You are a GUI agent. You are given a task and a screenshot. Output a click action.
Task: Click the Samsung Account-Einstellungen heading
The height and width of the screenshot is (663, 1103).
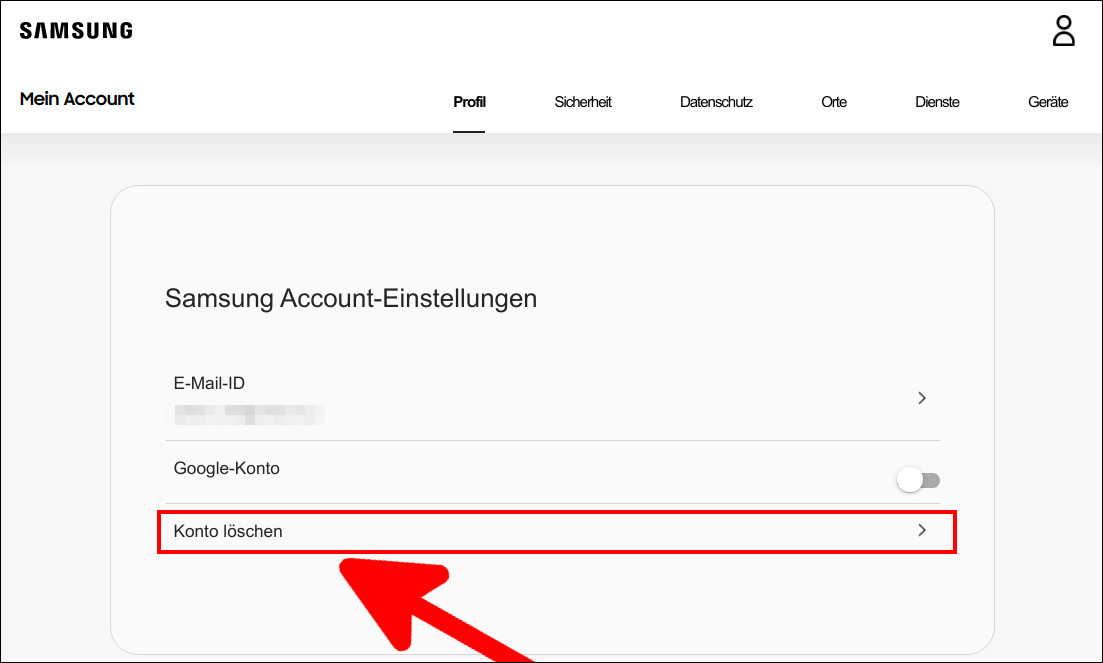pos(350,298)
